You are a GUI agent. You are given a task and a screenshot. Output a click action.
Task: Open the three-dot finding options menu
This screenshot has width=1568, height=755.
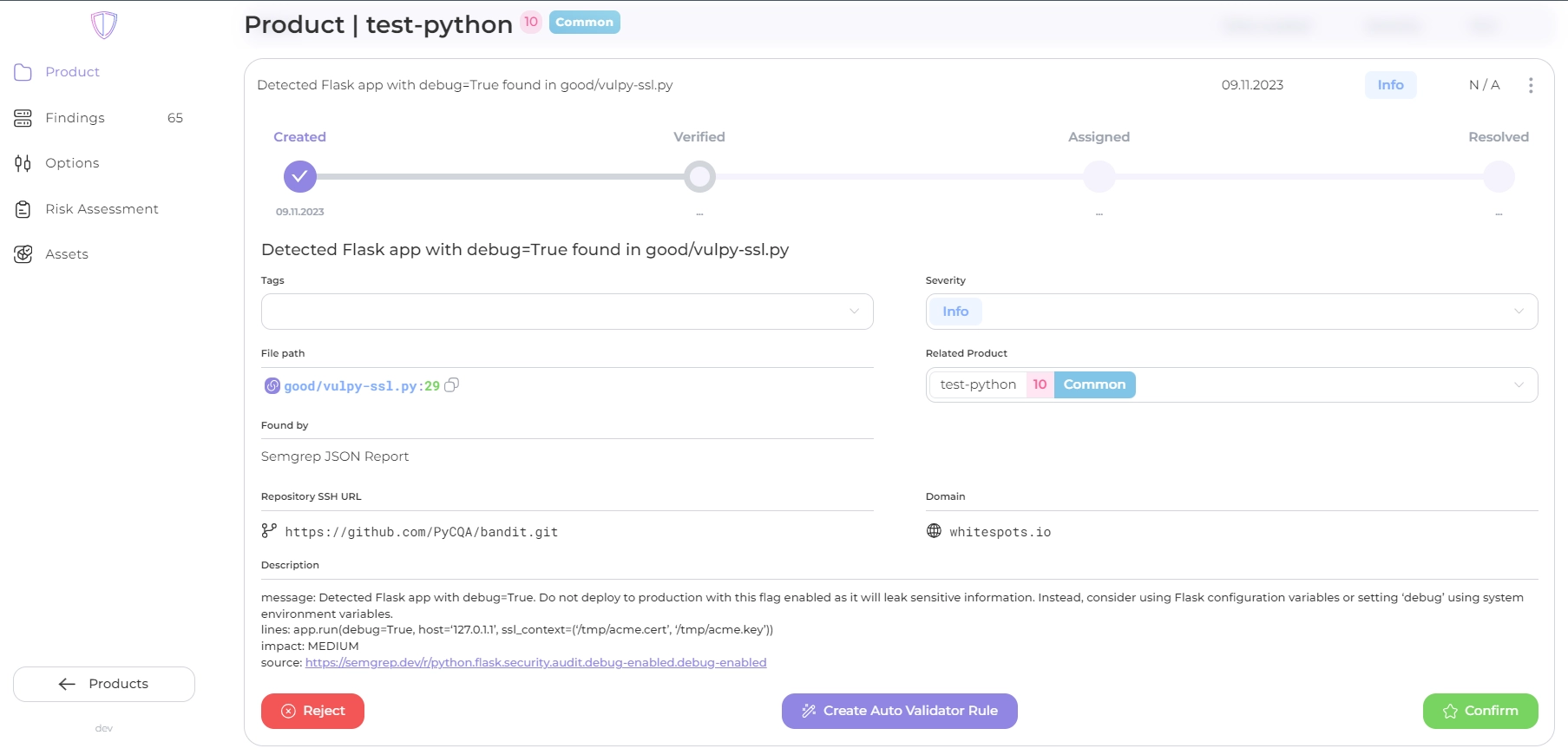(1530, 85)
